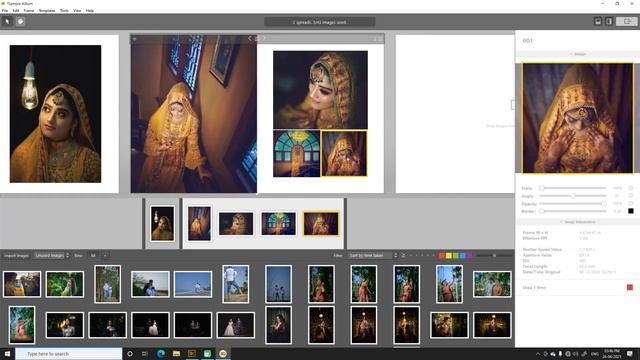Adjust the Opacity slider
The height and width of the screenshot is (360, 640).
point(573,203)
